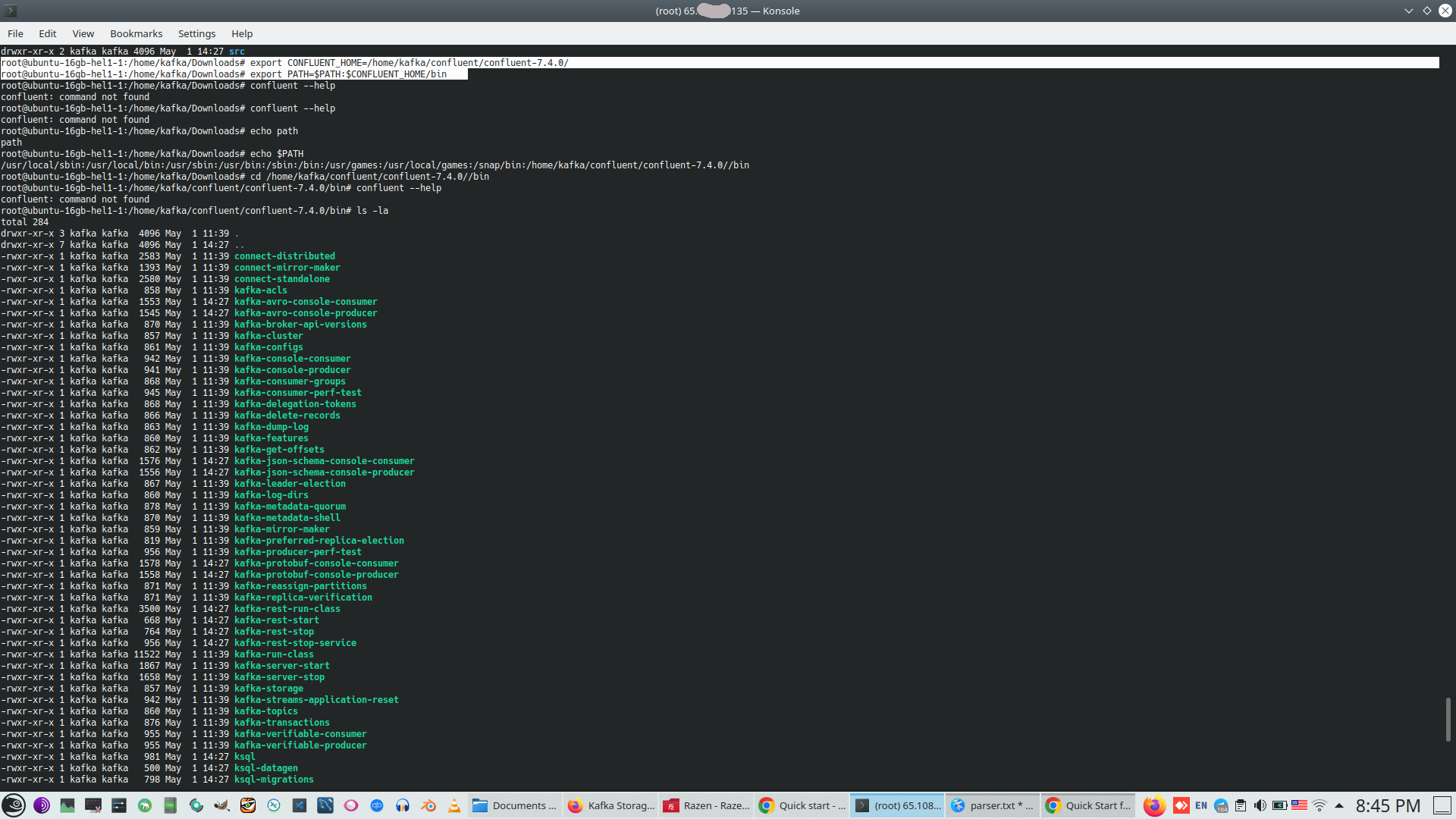1456x819 pixels.
Task: Launch the openSUSE application launcher
Action: 14,805
